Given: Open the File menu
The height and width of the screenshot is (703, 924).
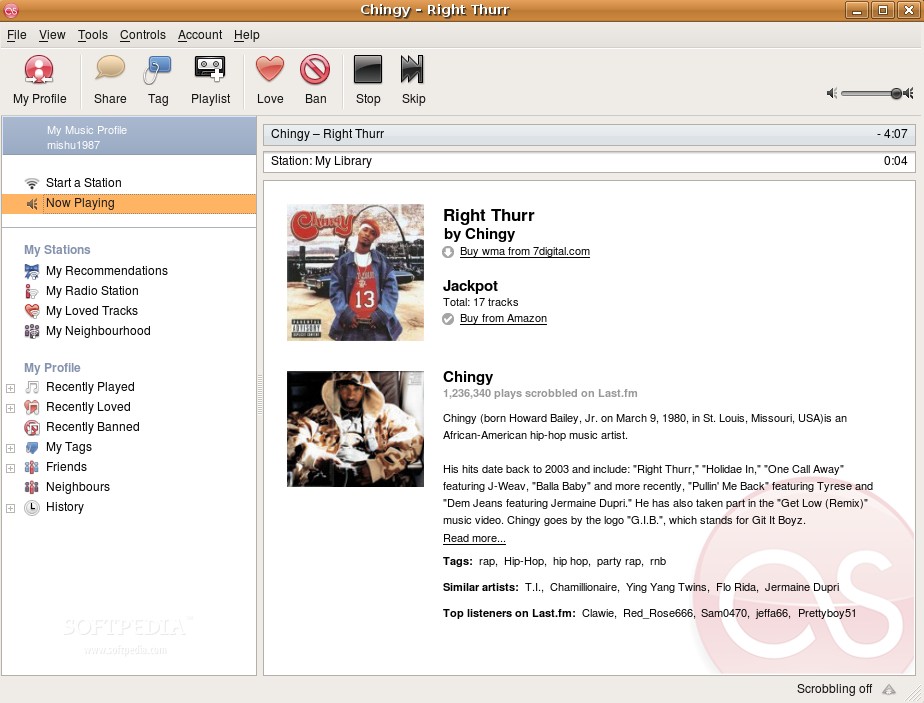Looking at the screenshot, I should (16, 35).
